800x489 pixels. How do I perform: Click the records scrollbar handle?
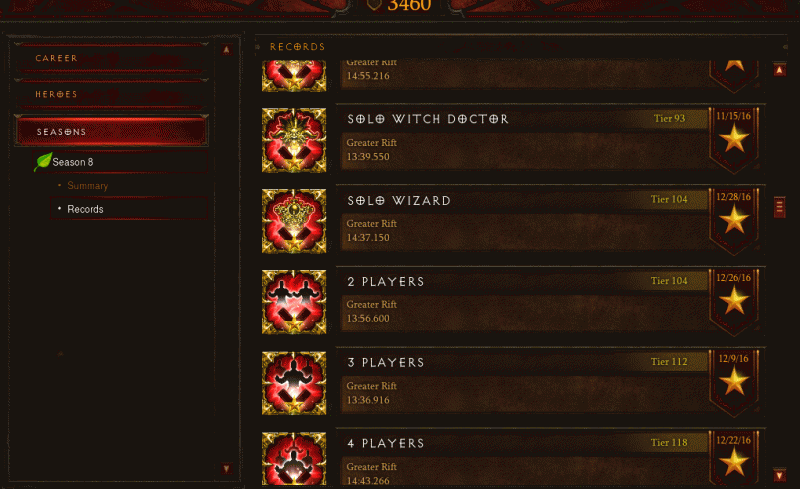pyautogui.click(x=780, y=207)
